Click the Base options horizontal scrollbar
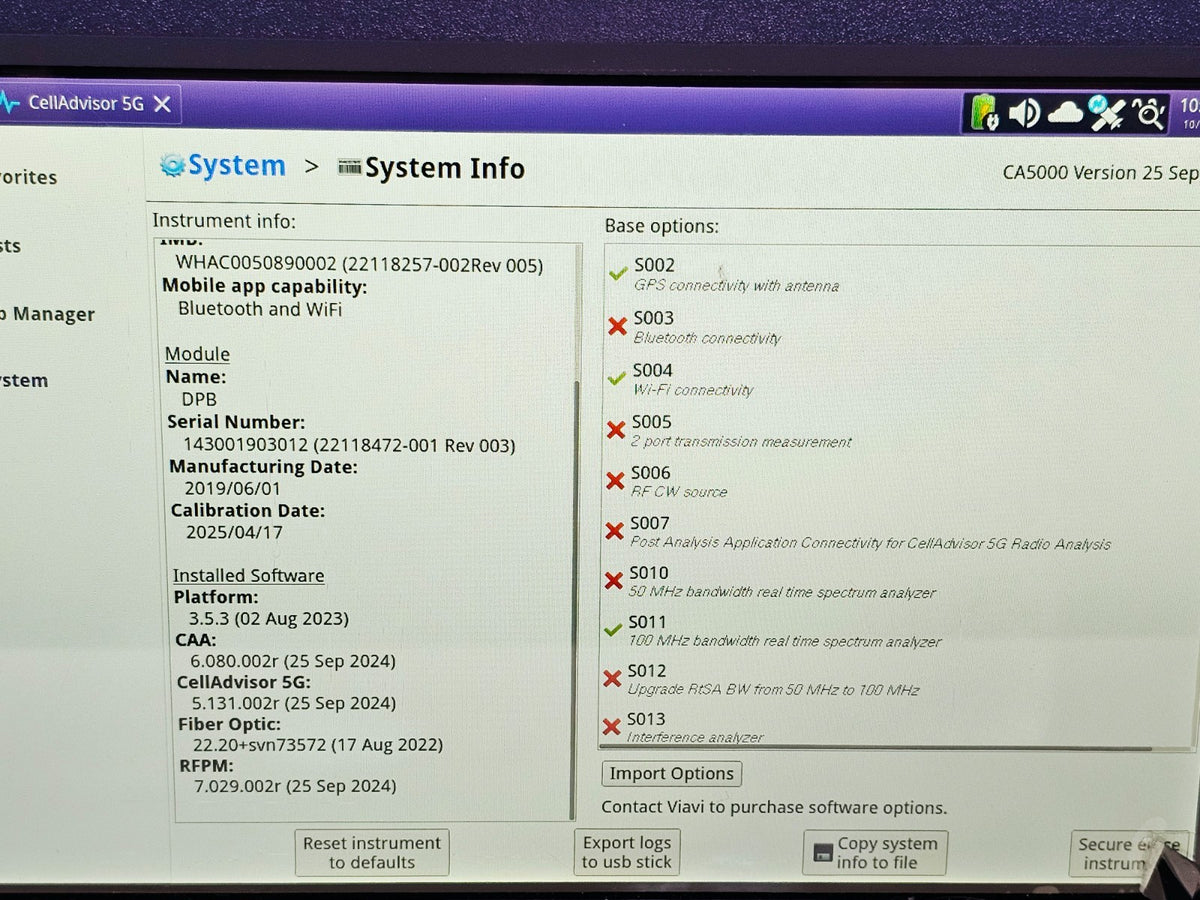 pos(877,748)
